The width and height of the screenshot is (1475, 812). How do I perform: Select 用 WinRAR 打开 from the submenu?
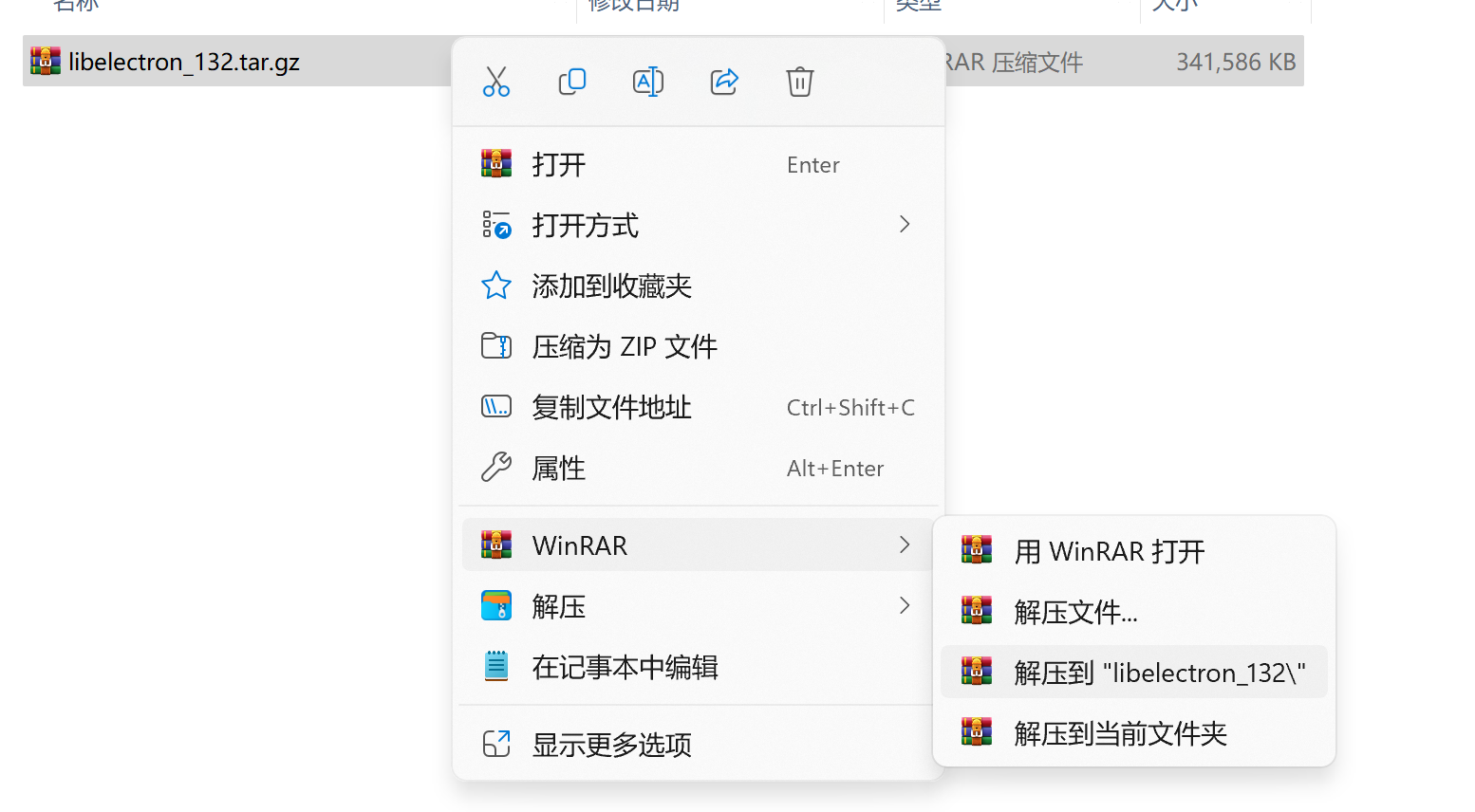[1109, 550]
